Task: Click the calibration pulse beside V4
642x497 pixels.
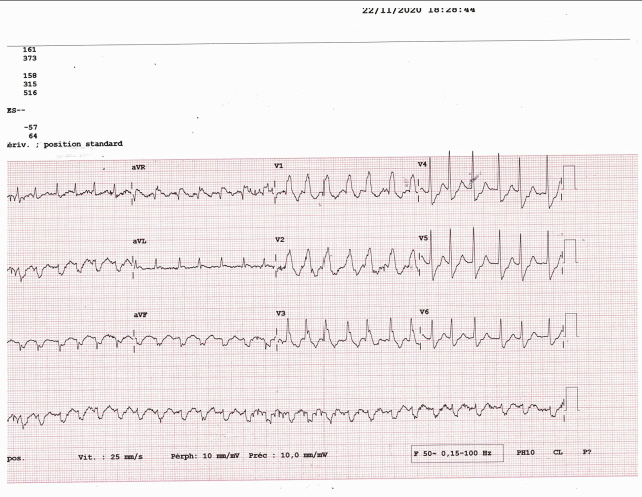Action: [x=570, y=177]
